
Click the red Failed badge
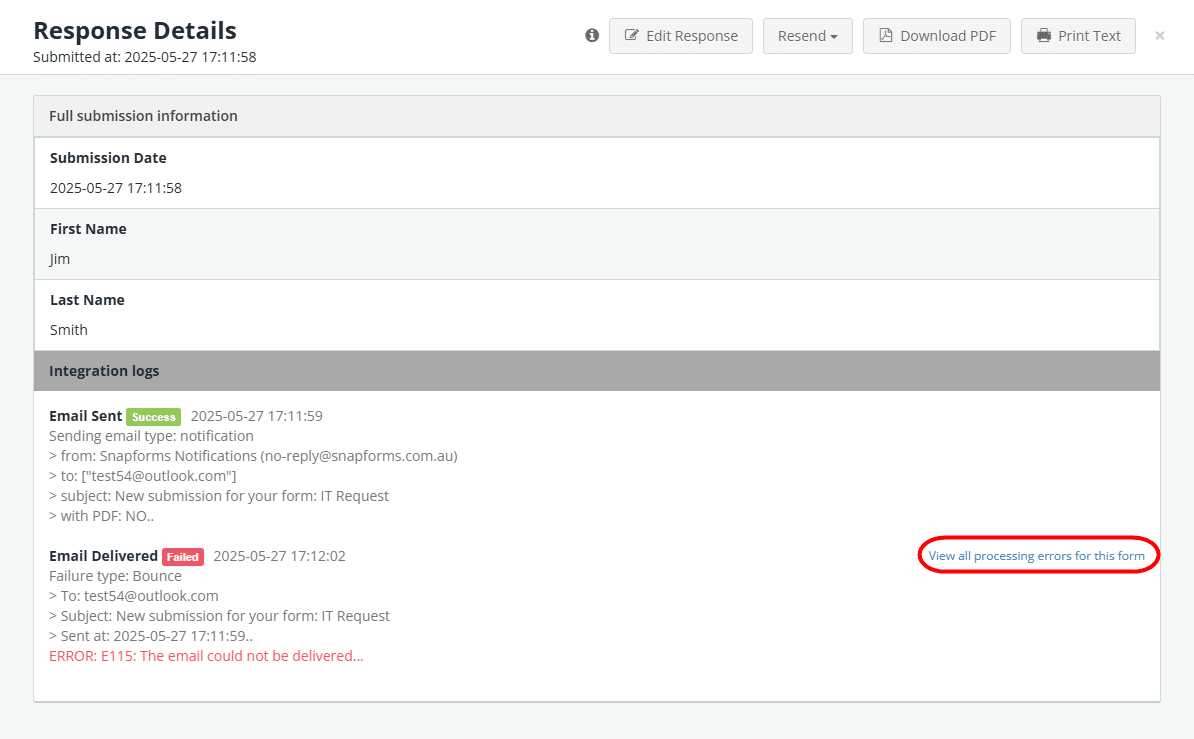(x=183, y=557)
